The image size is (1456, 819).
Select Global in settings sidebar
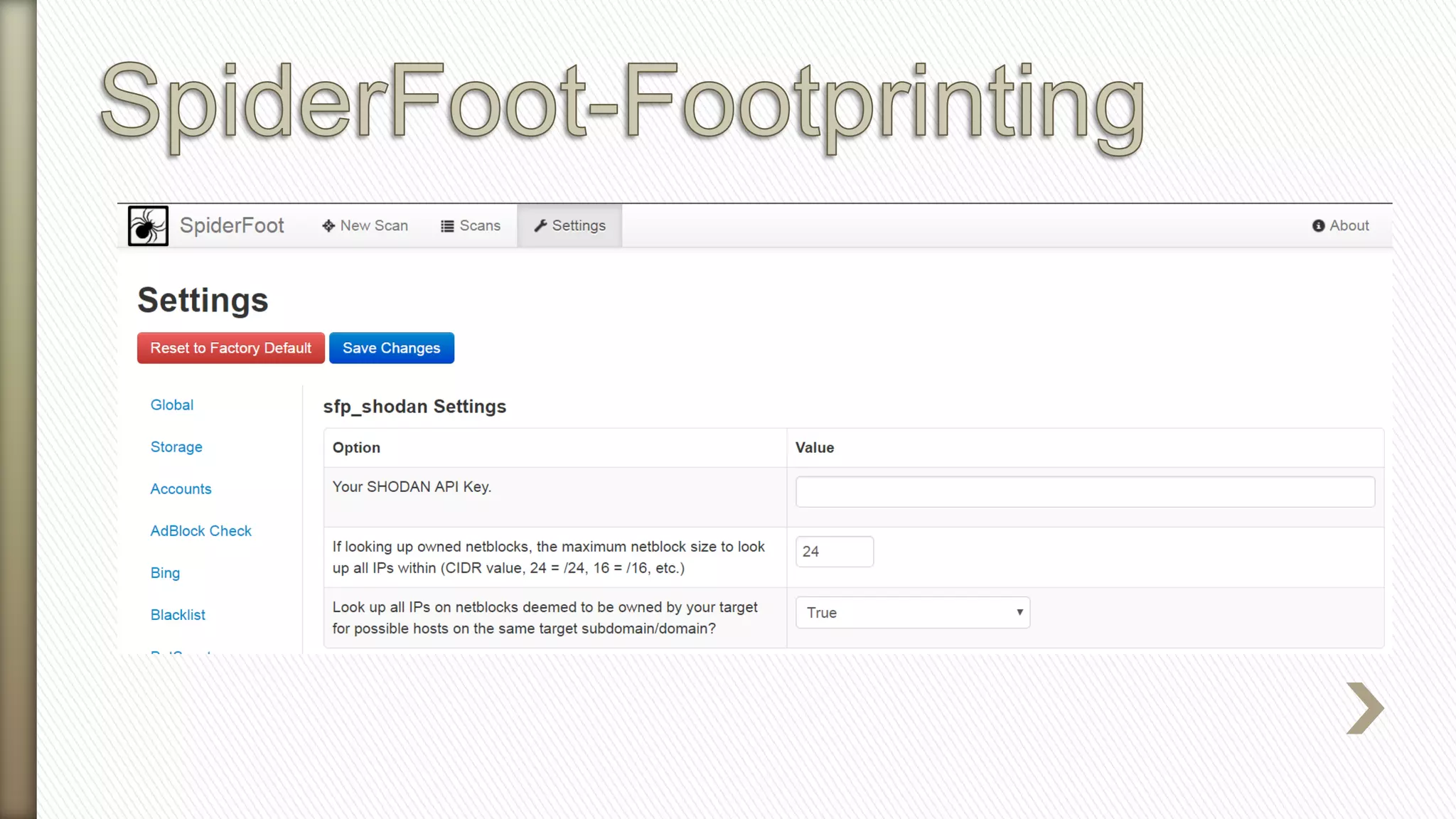point(171,405)
